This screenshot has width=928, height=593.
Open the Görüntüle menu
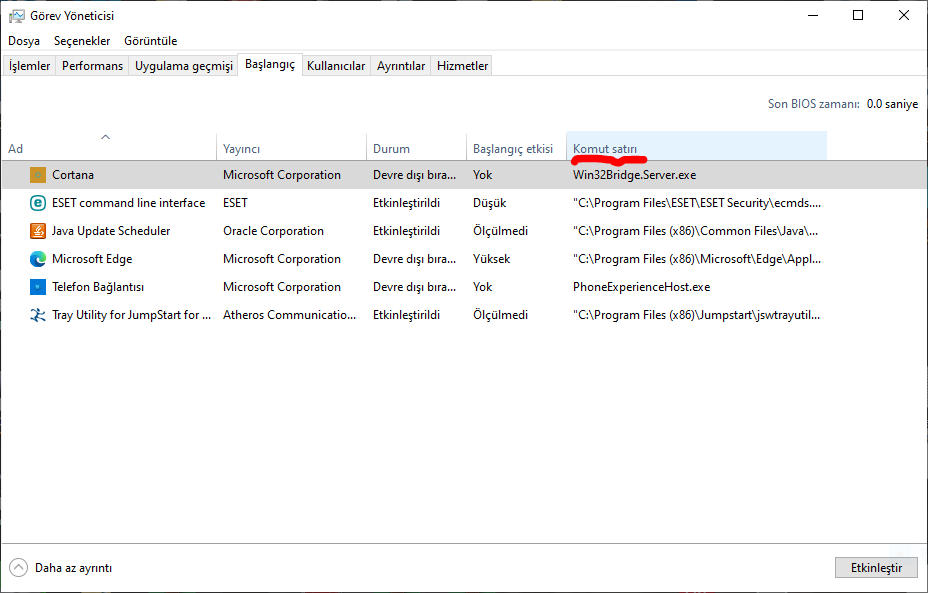(151, 41)
